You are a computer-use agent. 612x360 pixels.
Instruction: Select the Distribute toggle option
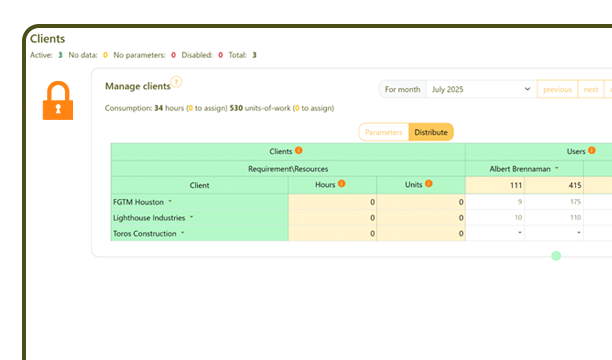[x=431, y=132]
